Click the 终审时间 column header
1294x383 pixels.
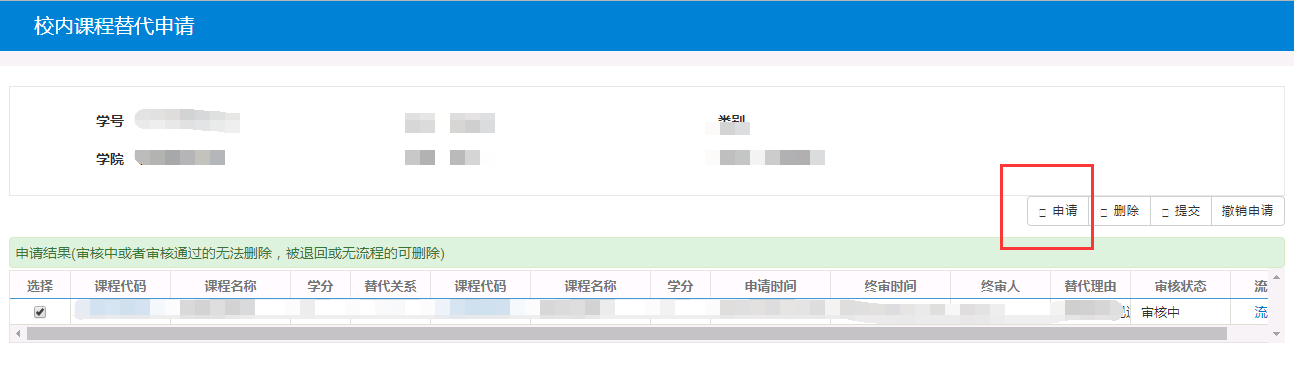click(x=890, y=286)
